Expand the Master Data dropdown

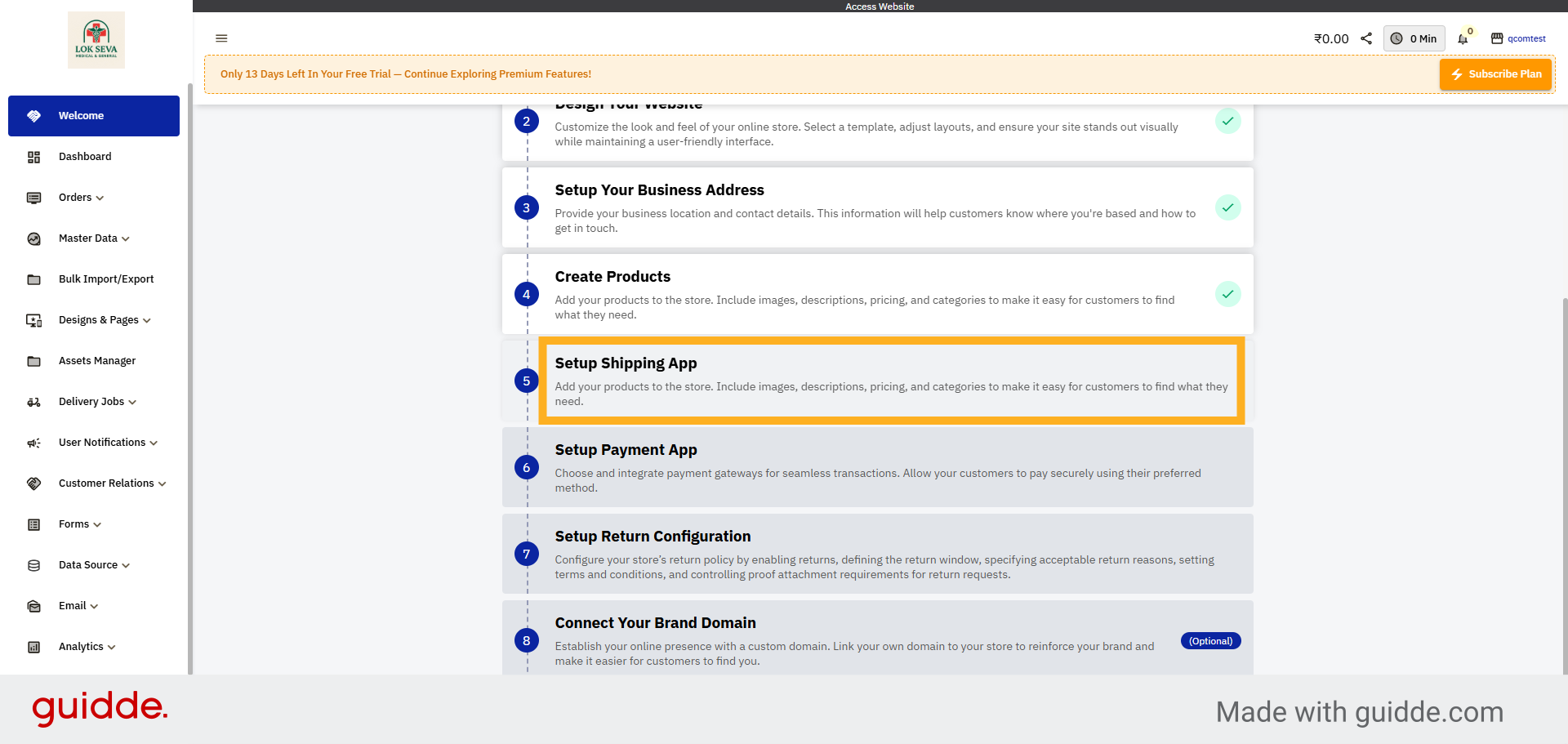(x=94, y=238)
